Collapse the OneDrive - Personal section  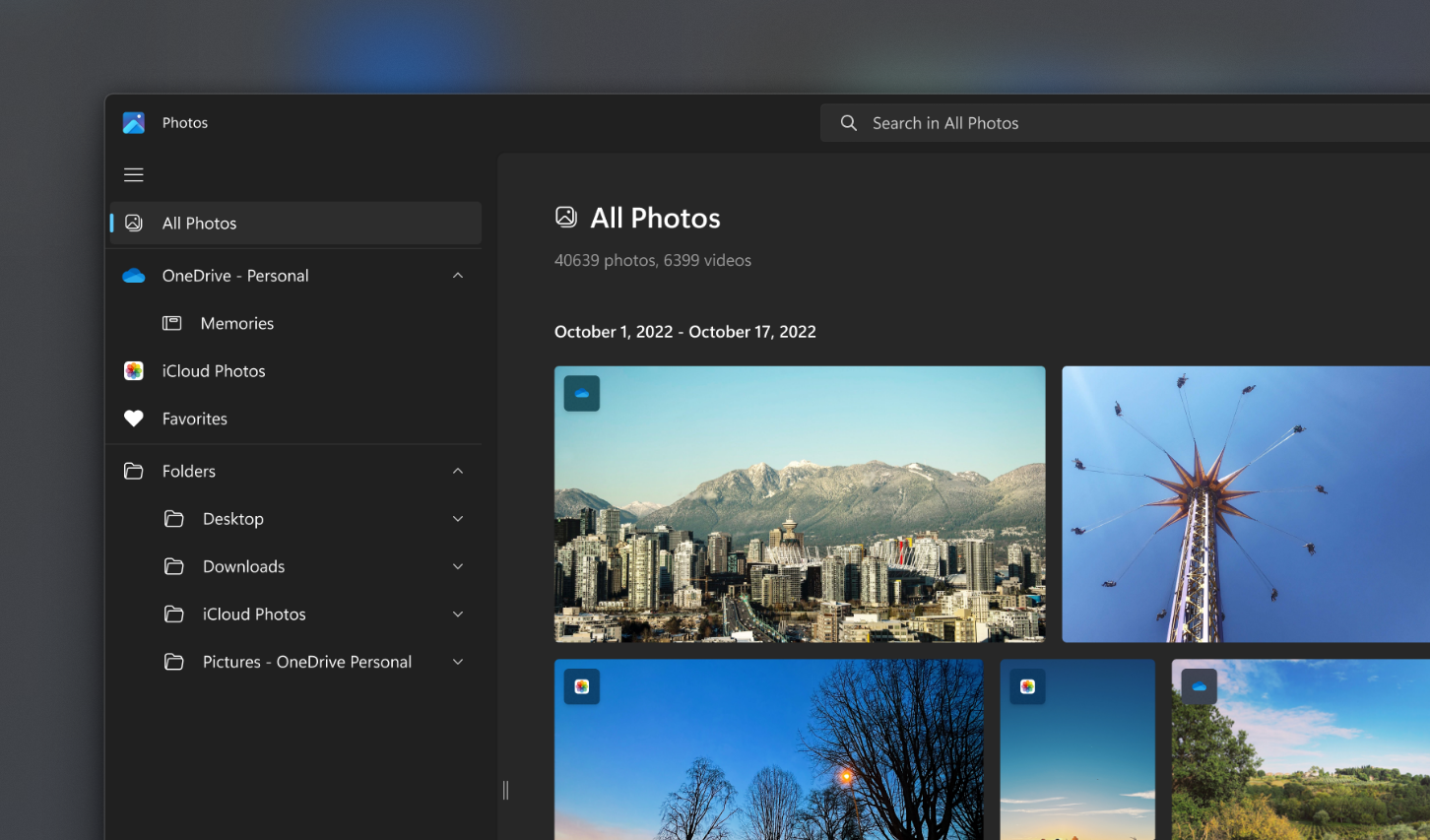click(457, 275)
